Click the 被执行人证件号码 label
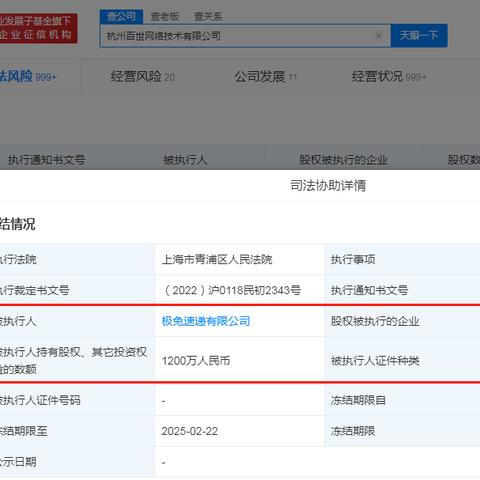 (x=40, y=400)
